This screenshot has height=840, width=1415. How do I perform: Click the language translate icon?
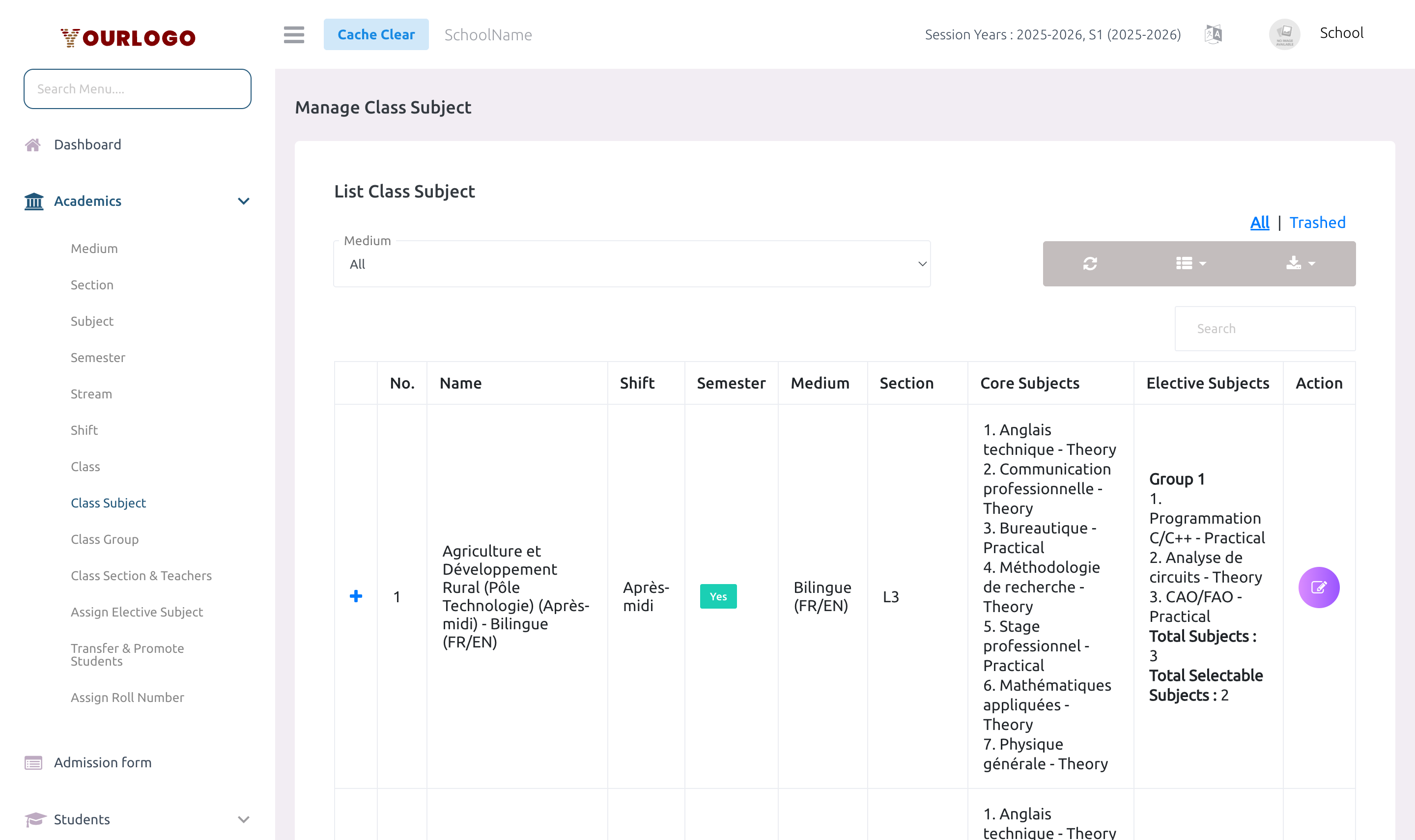[1213, 34]
